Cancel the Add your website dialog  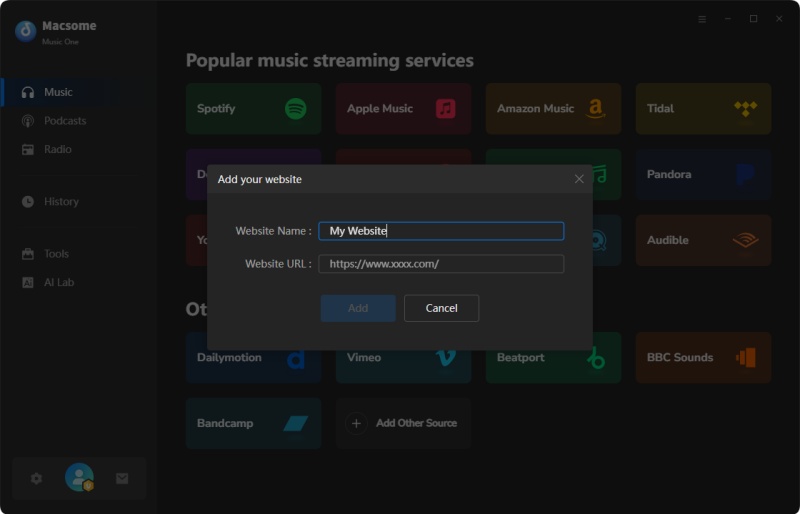pos(441,308)
